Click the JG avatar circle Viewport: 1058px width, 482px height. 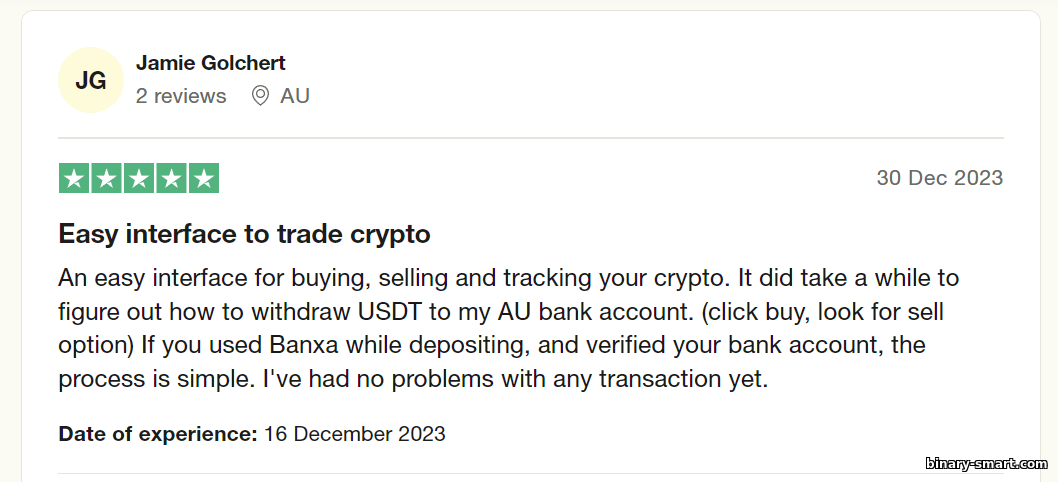click(91, 80)
